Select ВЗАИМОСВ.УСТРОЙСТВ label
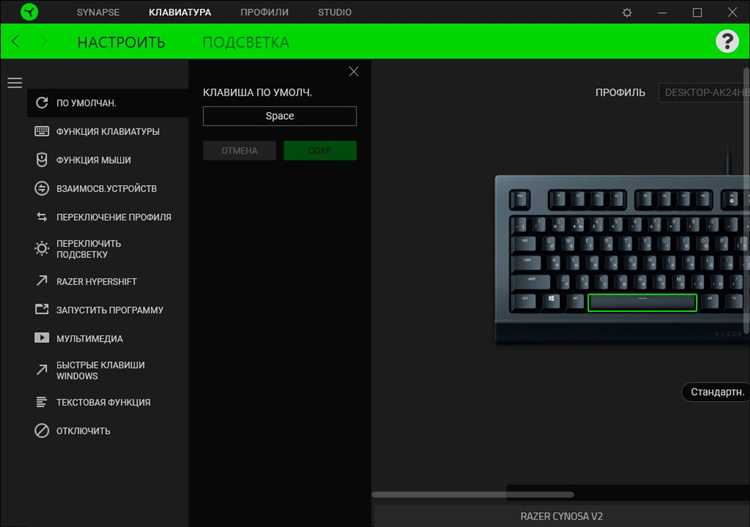The height and width of the screenshot is (527, 750). [107, 189]
